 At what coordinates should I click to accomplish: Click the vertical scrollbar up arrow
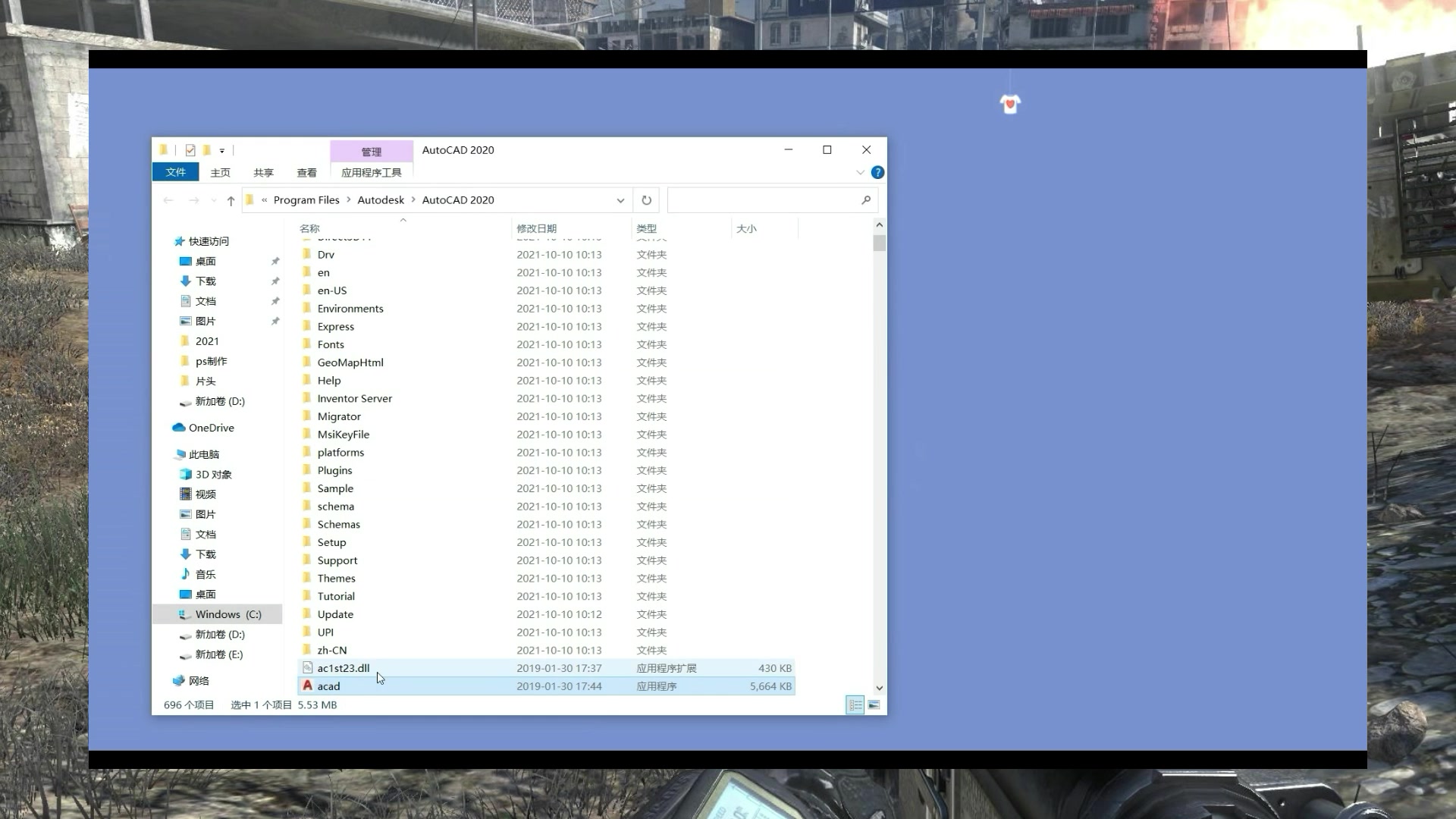[x=880, y=224]
